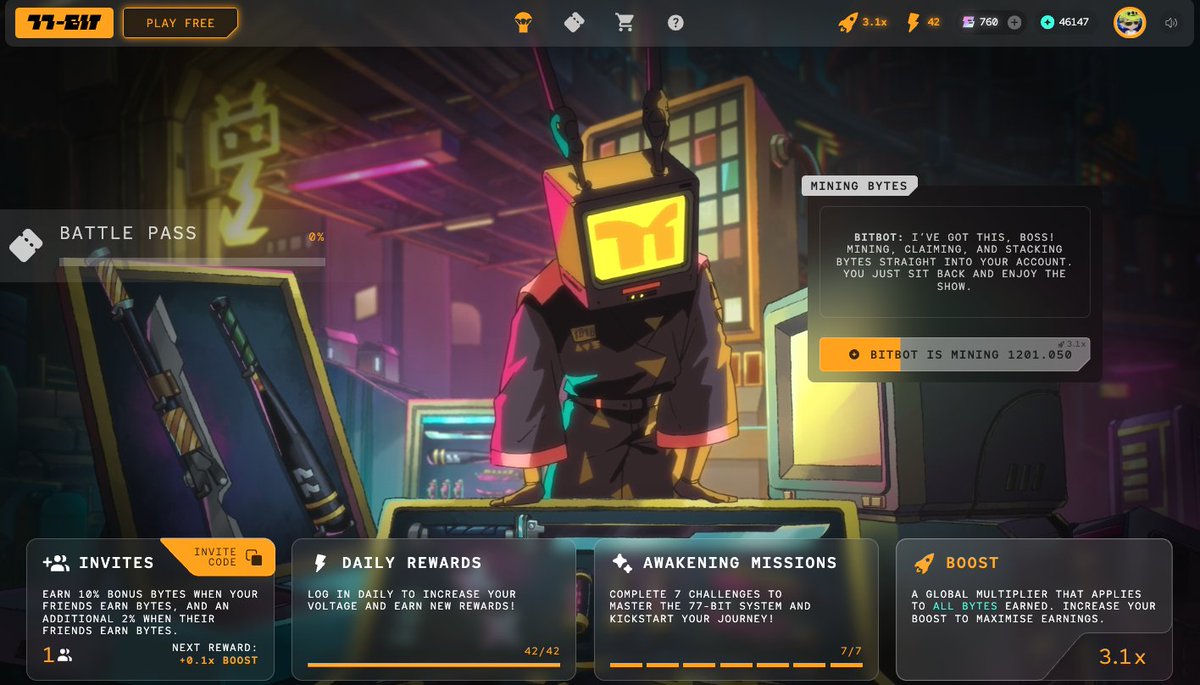Viewport: 1200px width, 685px height.
Task: Click the lightning voltage icon in header
Action: click(912, 22)
